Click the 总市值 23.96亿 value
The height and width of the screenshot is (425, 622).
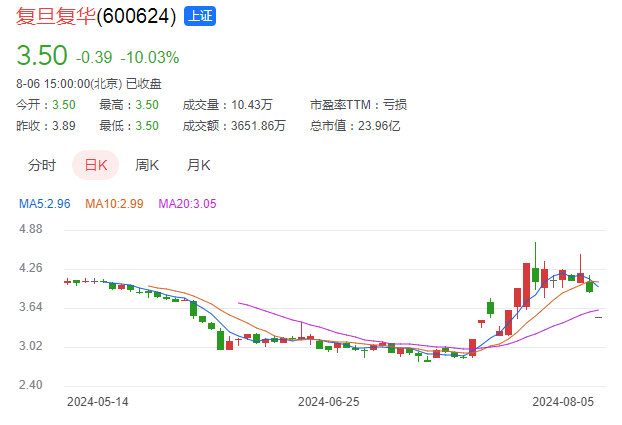(379, 126)
